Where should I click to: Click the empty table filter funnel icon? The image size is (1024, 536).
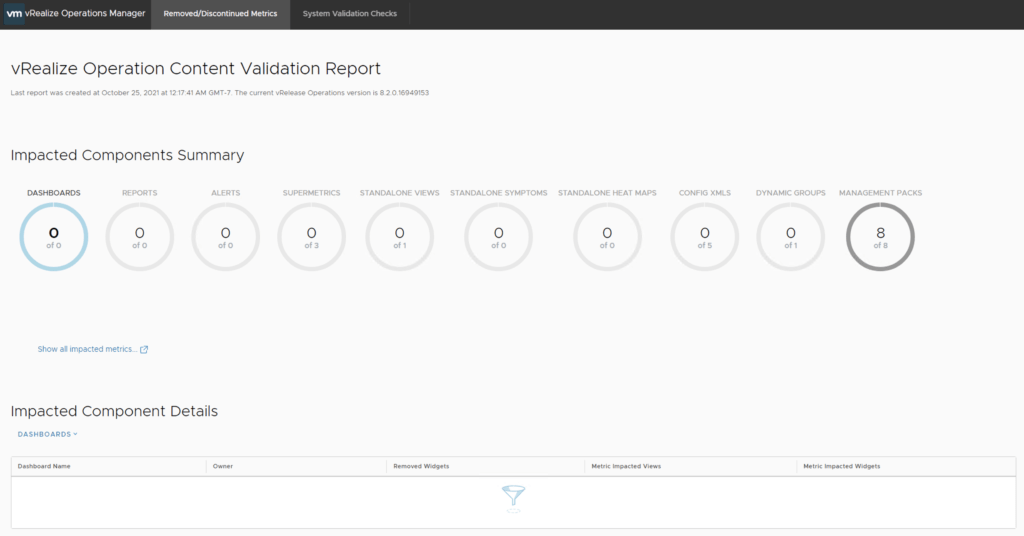[513, 497]
